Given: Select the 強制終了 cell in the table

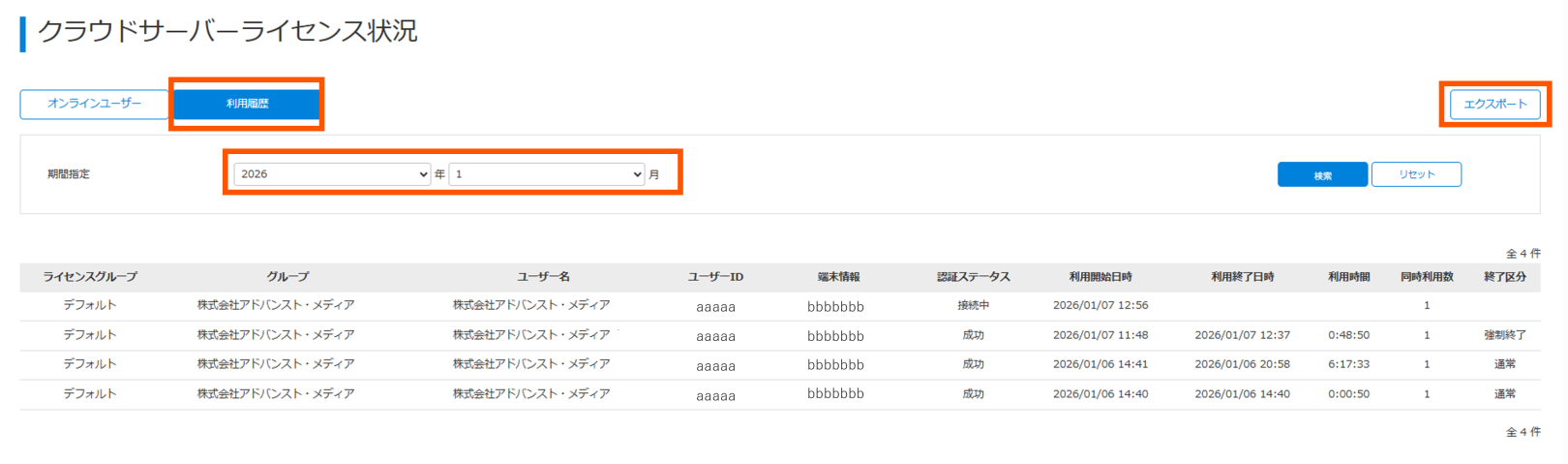Looking at the screenshot, I should click(x=1504, y=335).
